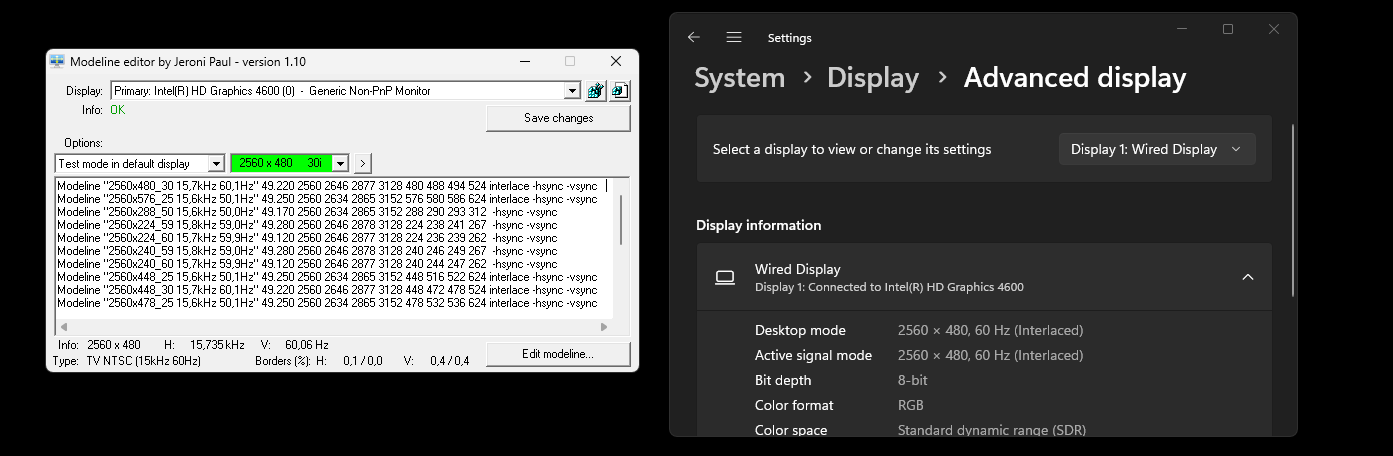Click the > button next to mode dropdown
This screenshot has width=1393, height=456.
point(362,163)
